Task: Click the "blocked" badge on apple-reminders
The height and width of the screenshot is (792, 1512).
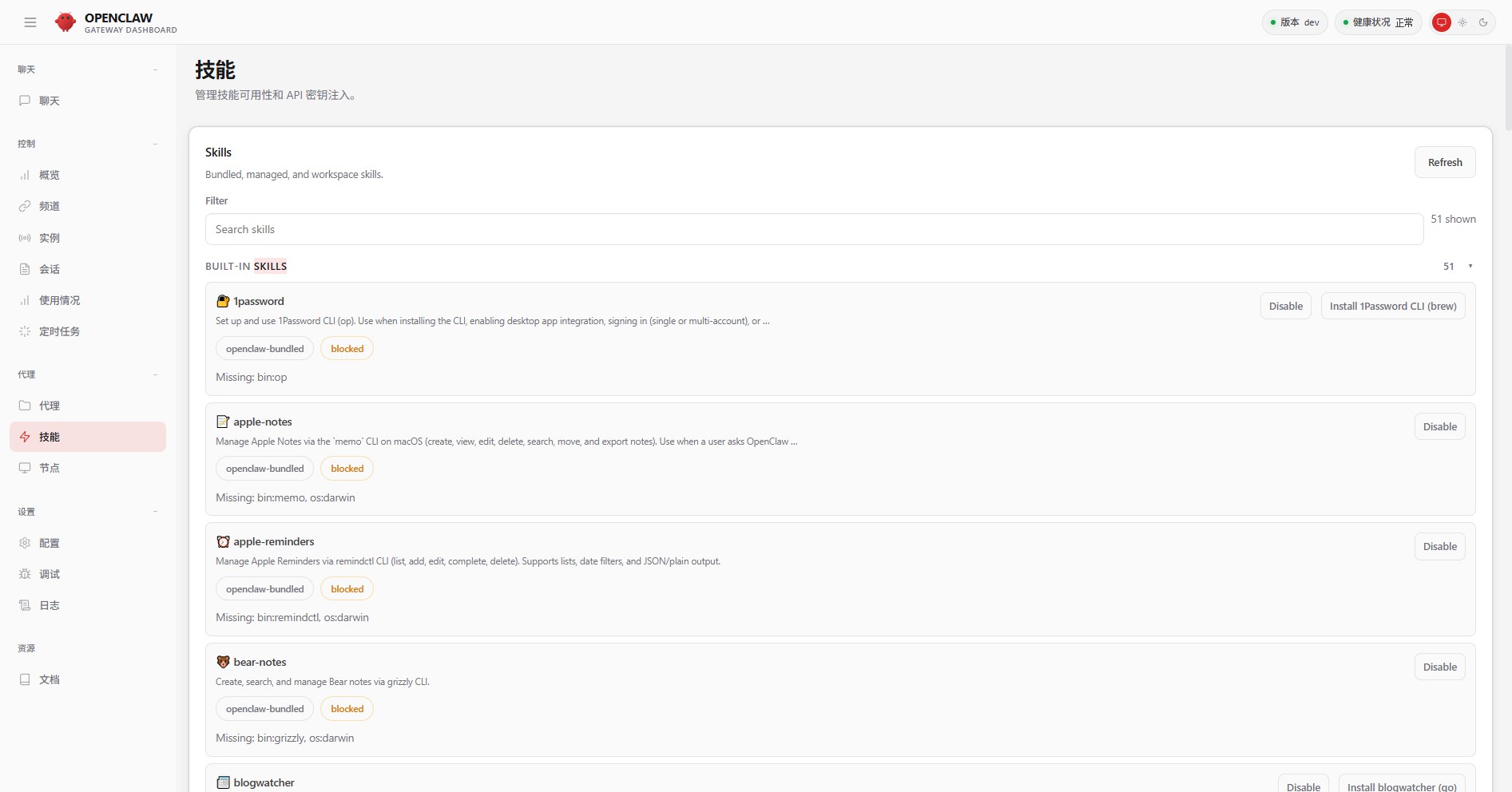Action: 347,589
